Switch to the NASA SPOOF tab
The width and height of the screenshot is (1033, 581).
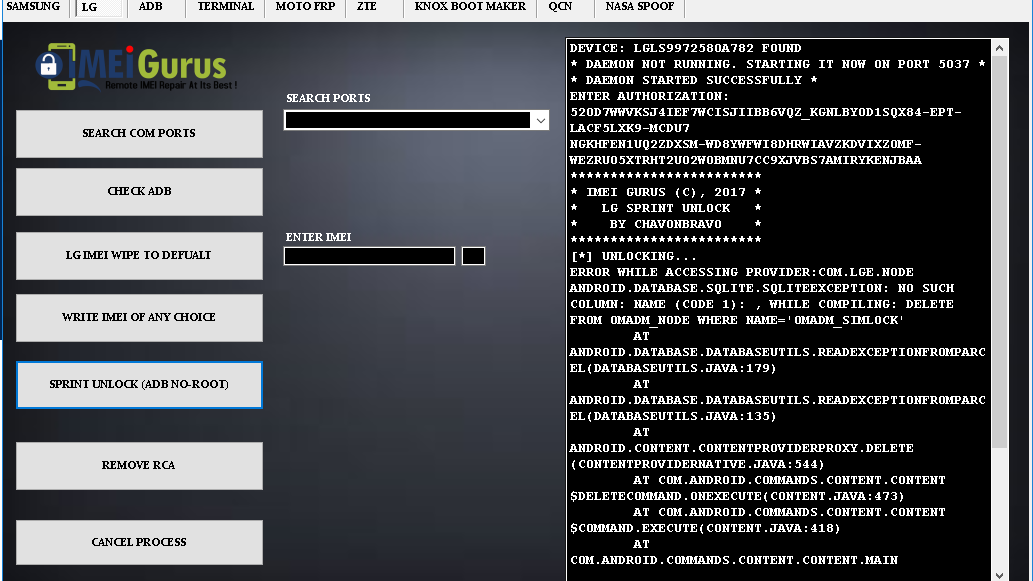coord(639,7)
